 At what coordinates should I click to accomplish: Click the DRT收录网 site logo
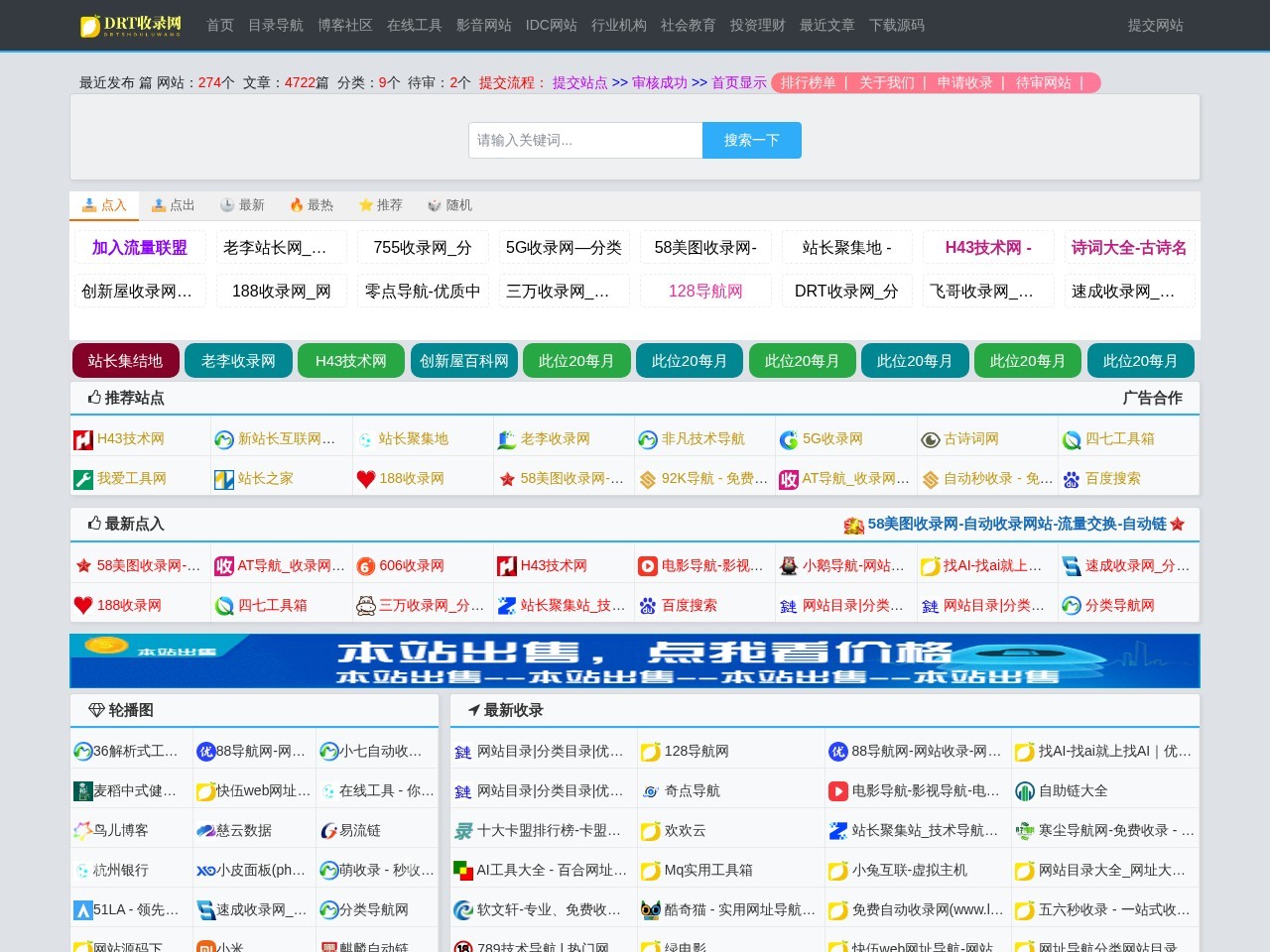(131, 25)
